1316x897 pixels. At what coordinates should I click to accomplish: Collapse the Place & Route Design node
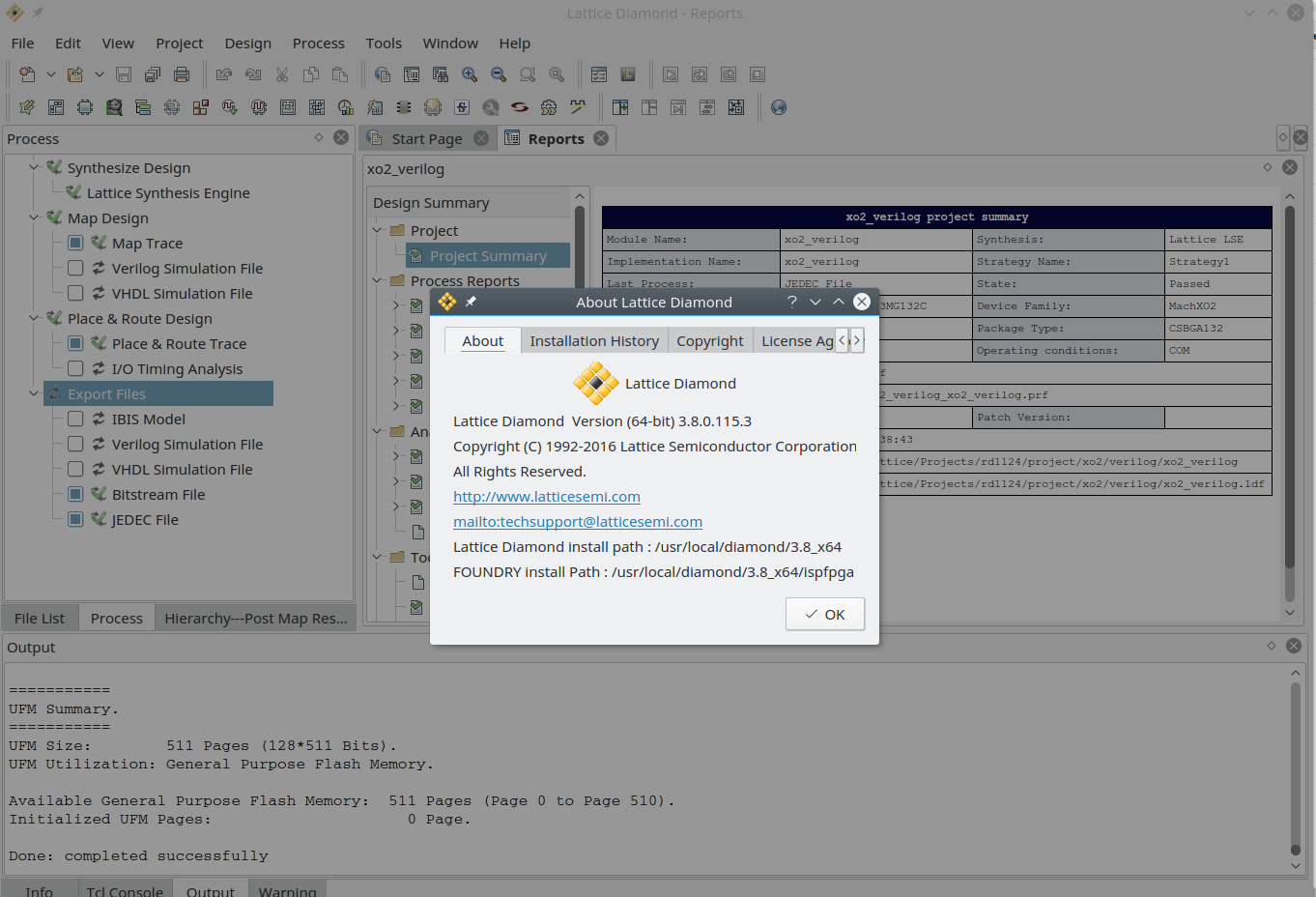(34, 318)
